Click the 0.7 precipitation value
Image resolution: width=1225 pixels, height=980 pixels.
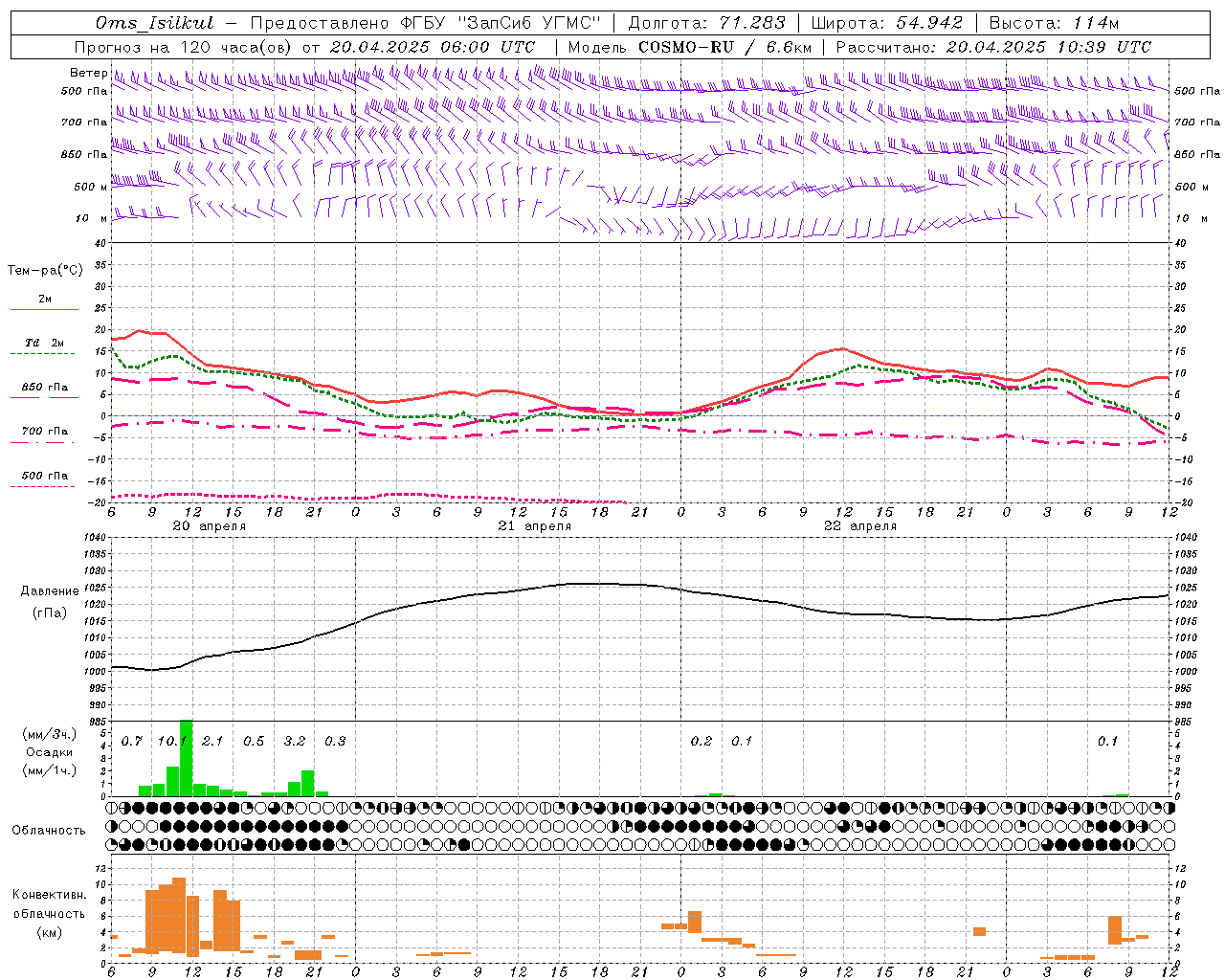click(132, 741)
